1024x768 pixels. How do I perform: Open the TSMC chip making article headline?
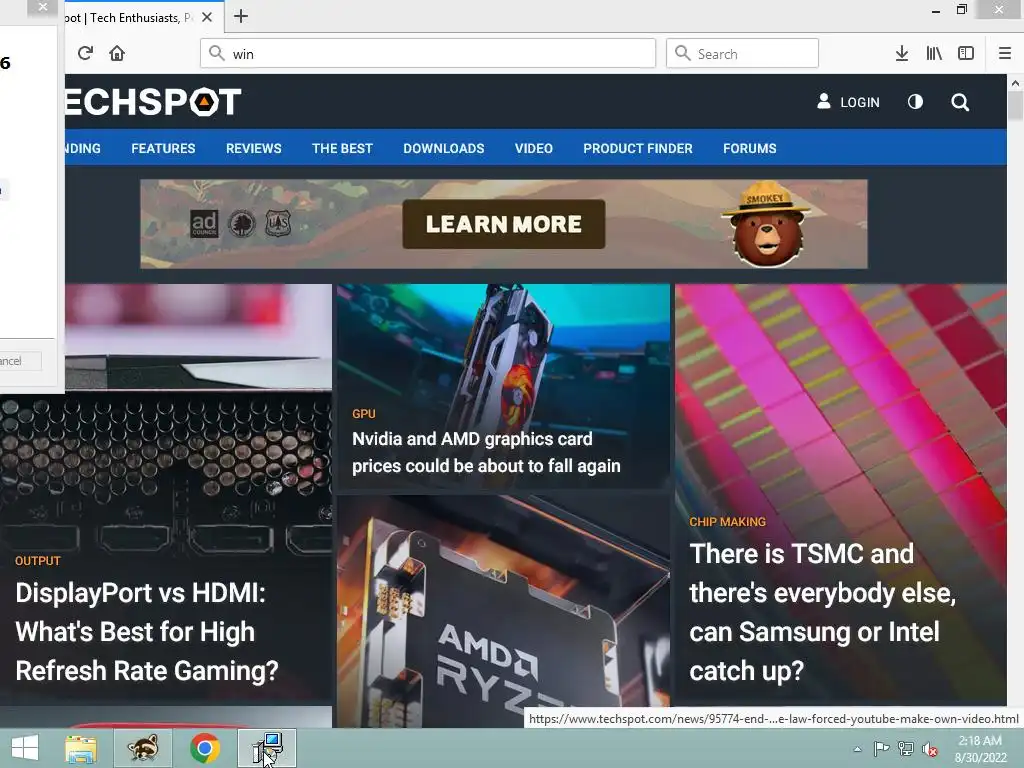[822, 612]
